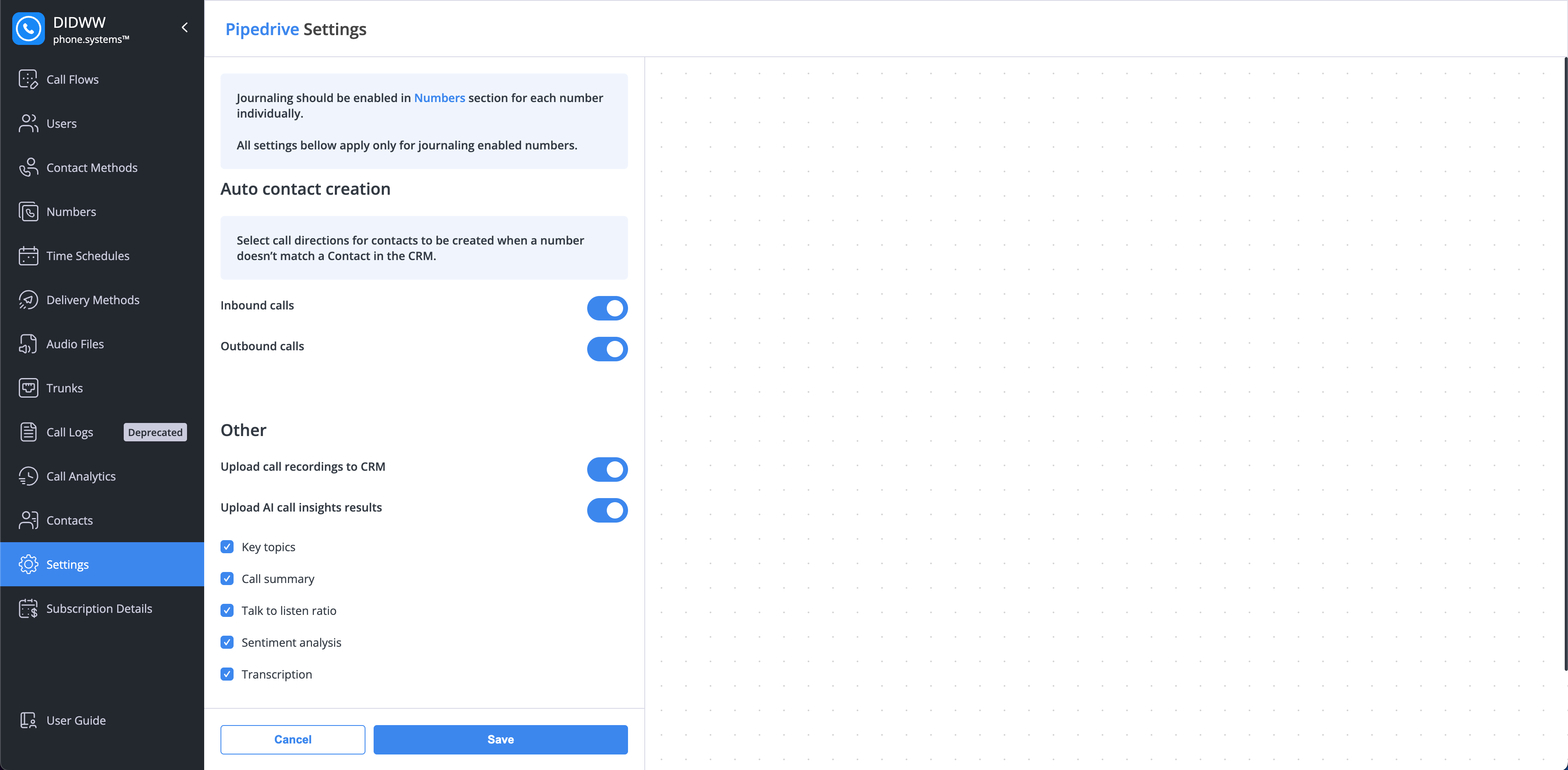The image size is (1568, 770).
Task: Select Audio Files in sidebar
Action: click(x=75, y=344)
